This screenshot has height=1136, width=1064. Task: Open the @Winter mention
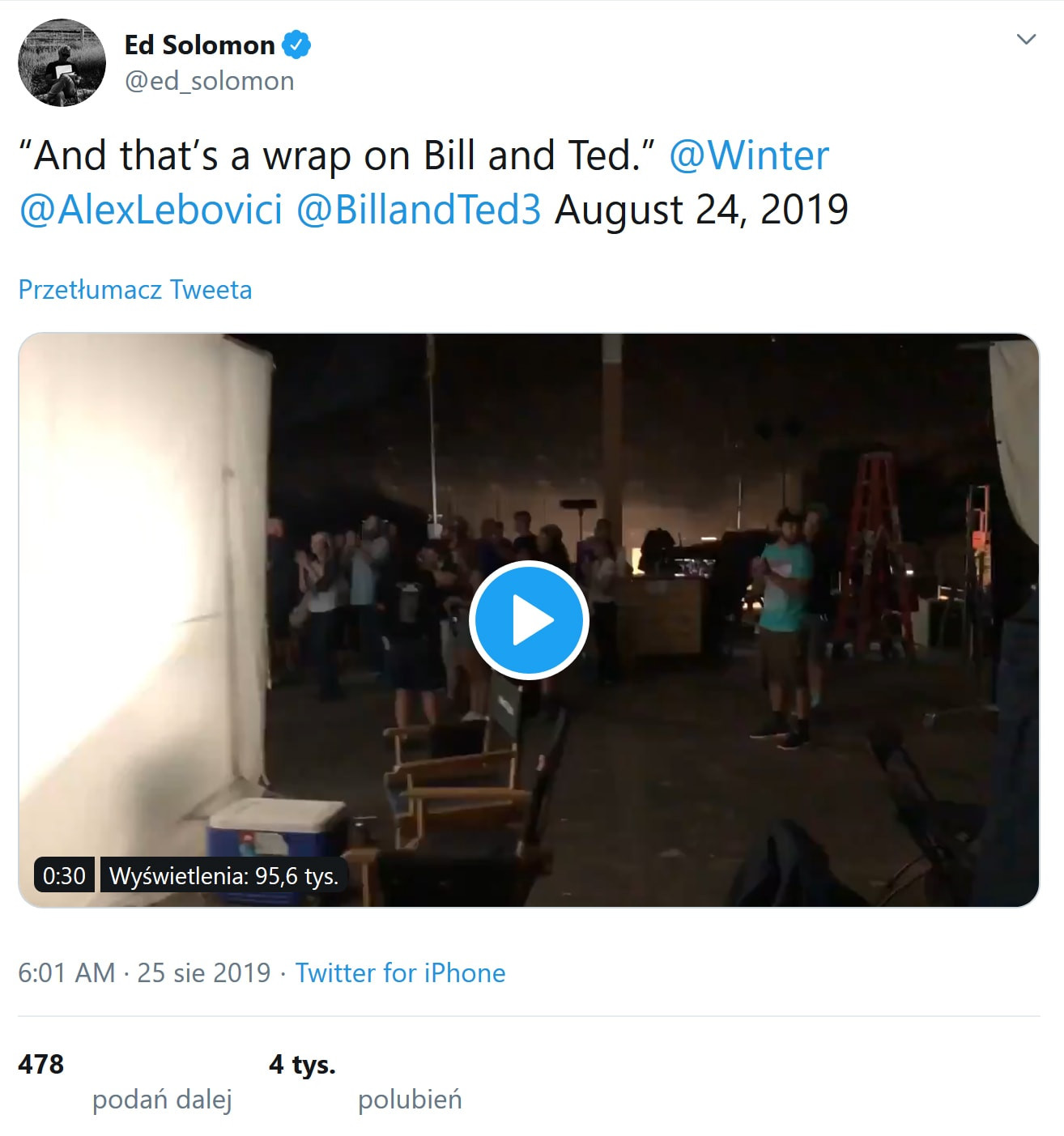point(748,155)
